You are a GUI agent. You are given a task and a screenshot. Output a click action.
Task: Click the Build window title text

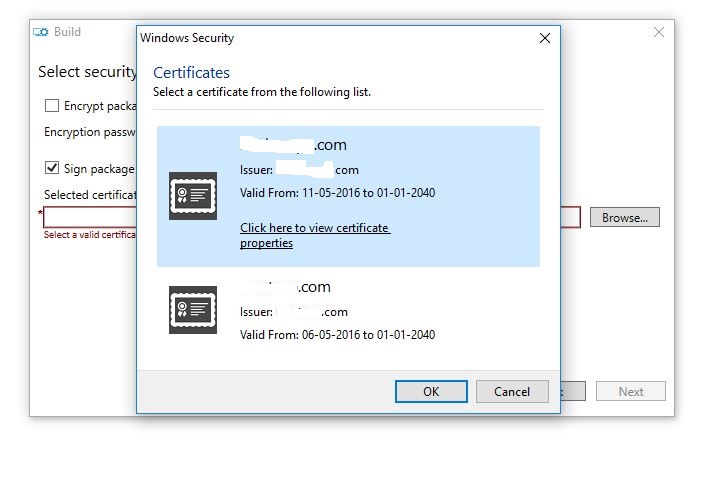pyautogui.click(x=68, y=32)
